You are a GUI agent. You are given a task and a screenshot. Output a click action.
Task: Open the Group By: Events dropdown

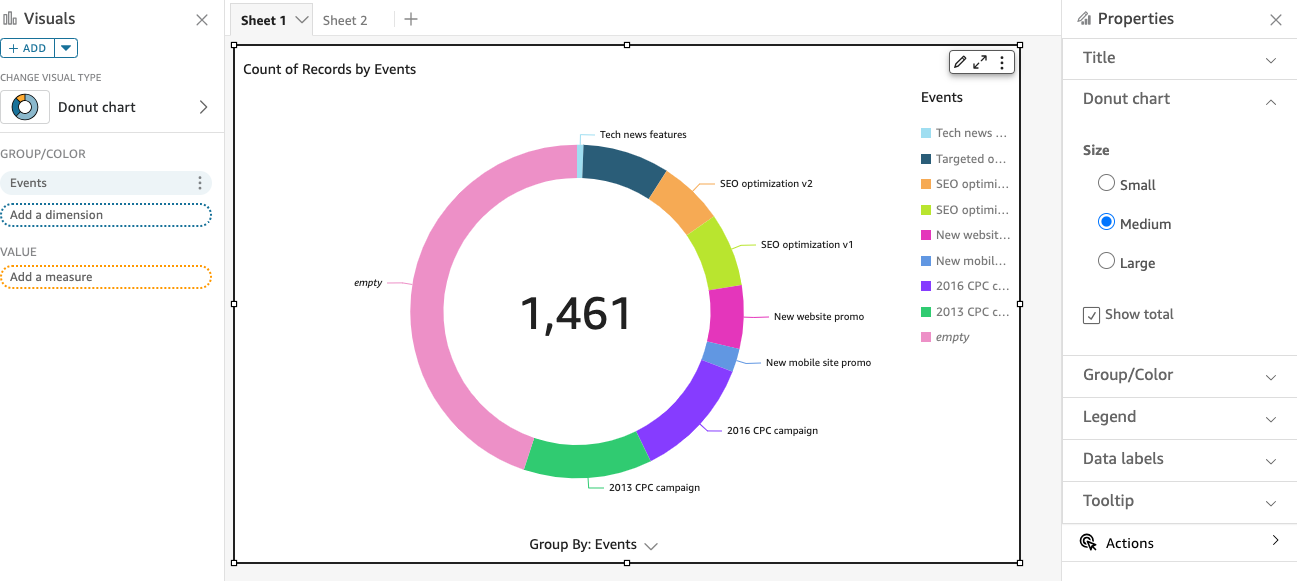[594, 545]
